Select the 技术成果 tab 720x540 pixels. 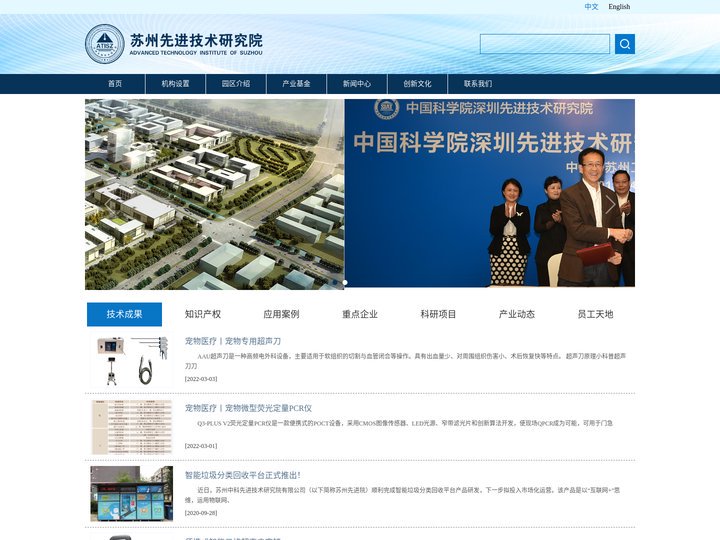coord(124,314)
